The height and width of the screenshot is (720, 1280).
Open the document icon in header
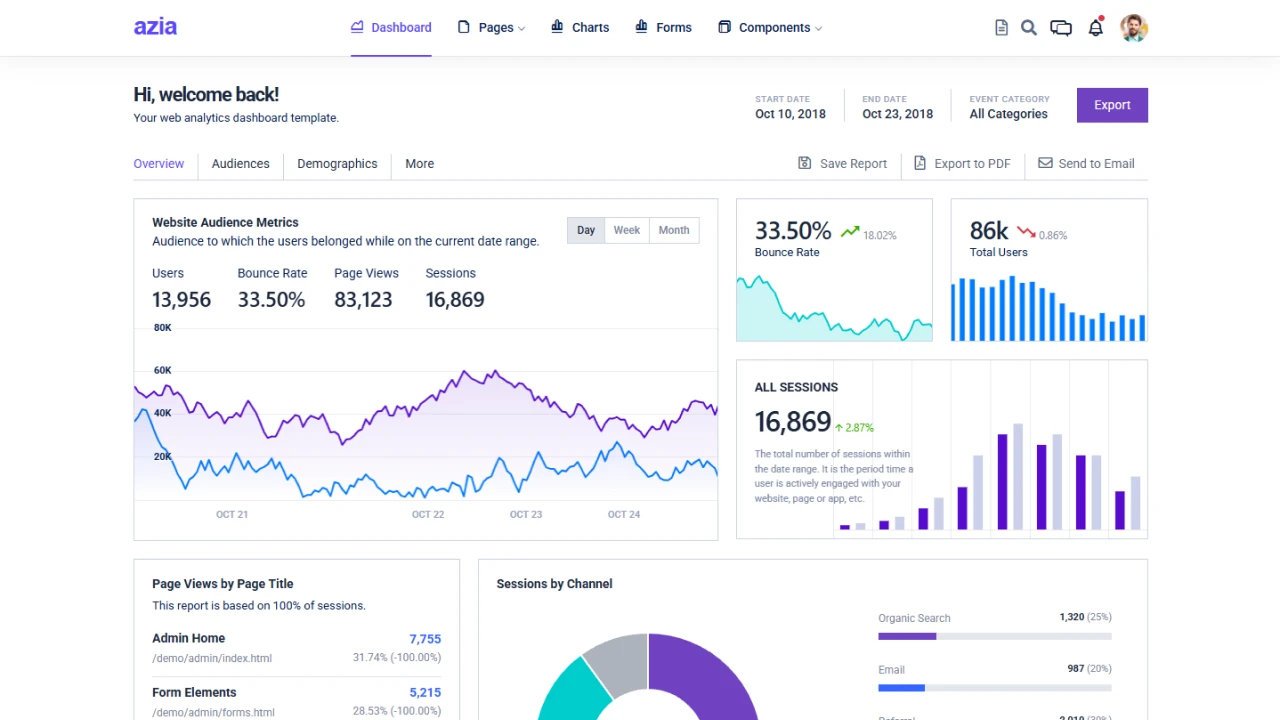click(x=1001, y=28)
